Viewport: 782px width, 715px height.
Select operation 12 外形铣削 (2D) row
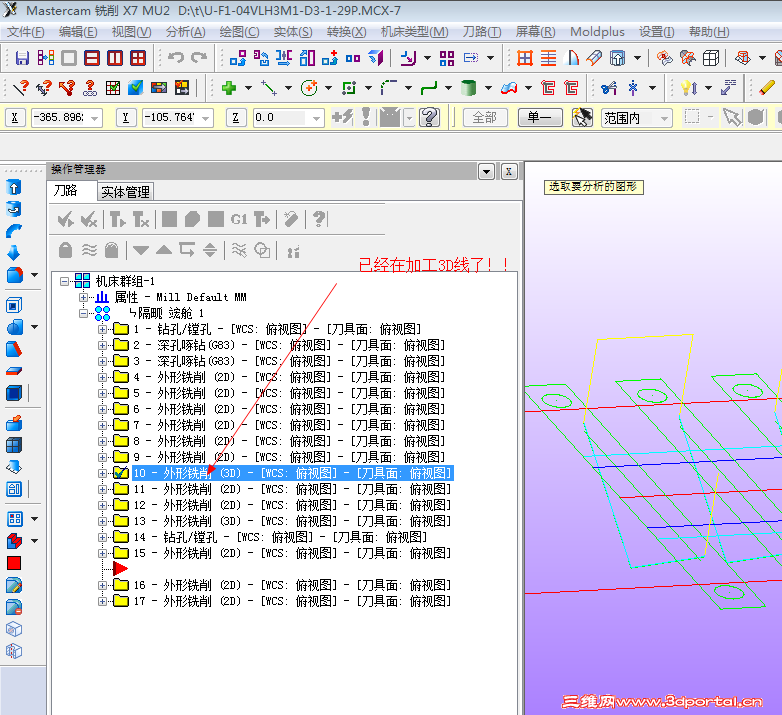[x=292, y=505]
